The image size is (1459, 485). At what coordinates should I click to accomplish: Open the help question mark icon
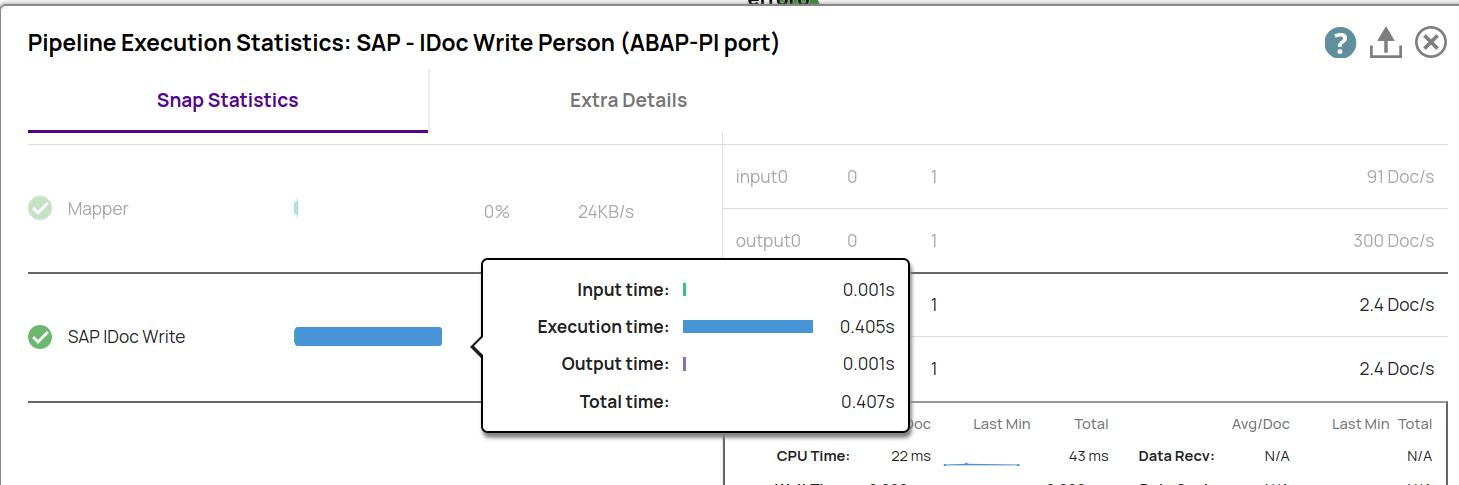(x=1340, y=43)
